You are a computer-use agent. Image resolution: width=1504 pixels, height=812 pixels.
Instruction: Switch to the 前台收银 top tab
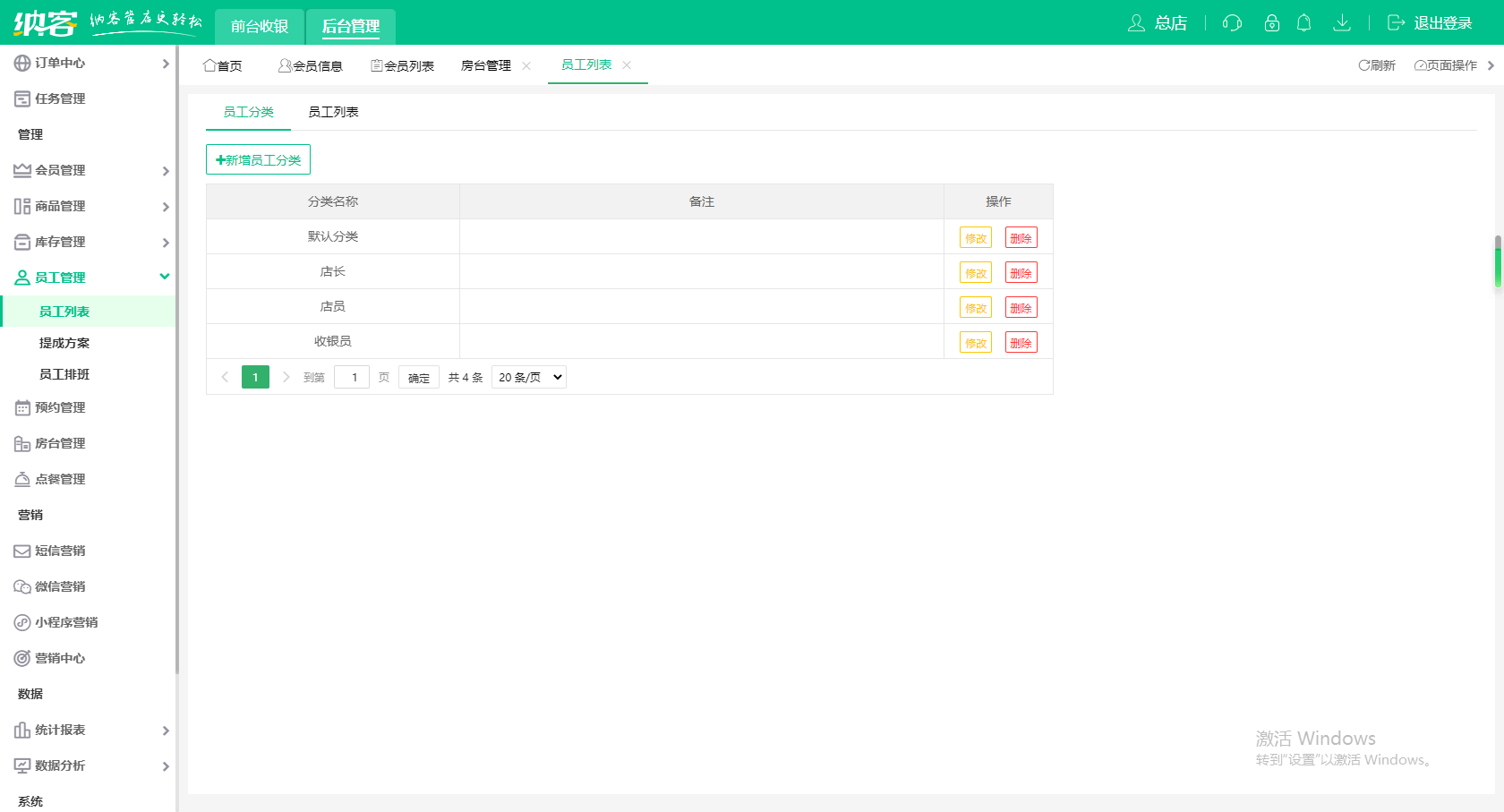260,26
